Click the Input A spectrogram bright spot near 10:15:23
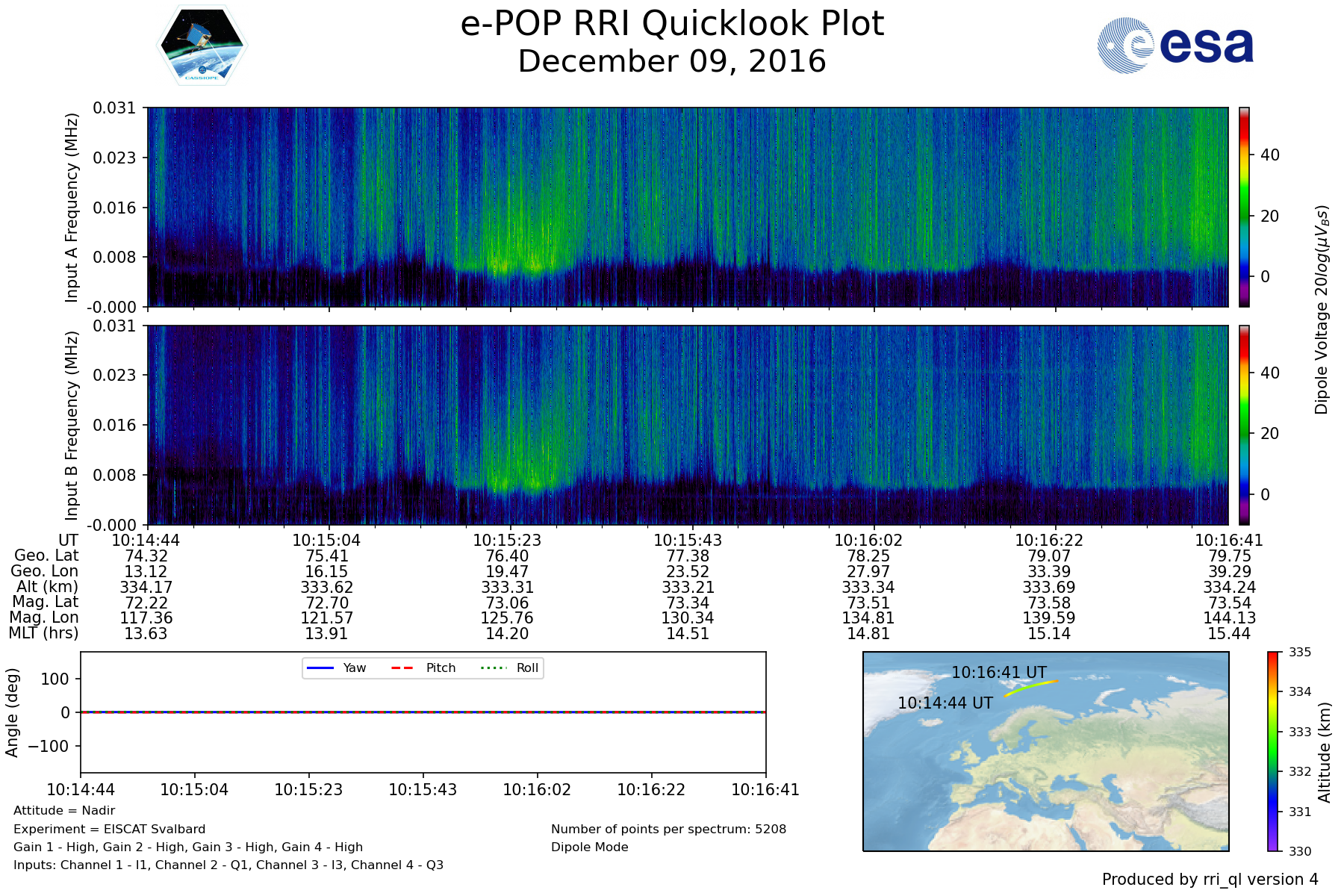 click(502, 264)
